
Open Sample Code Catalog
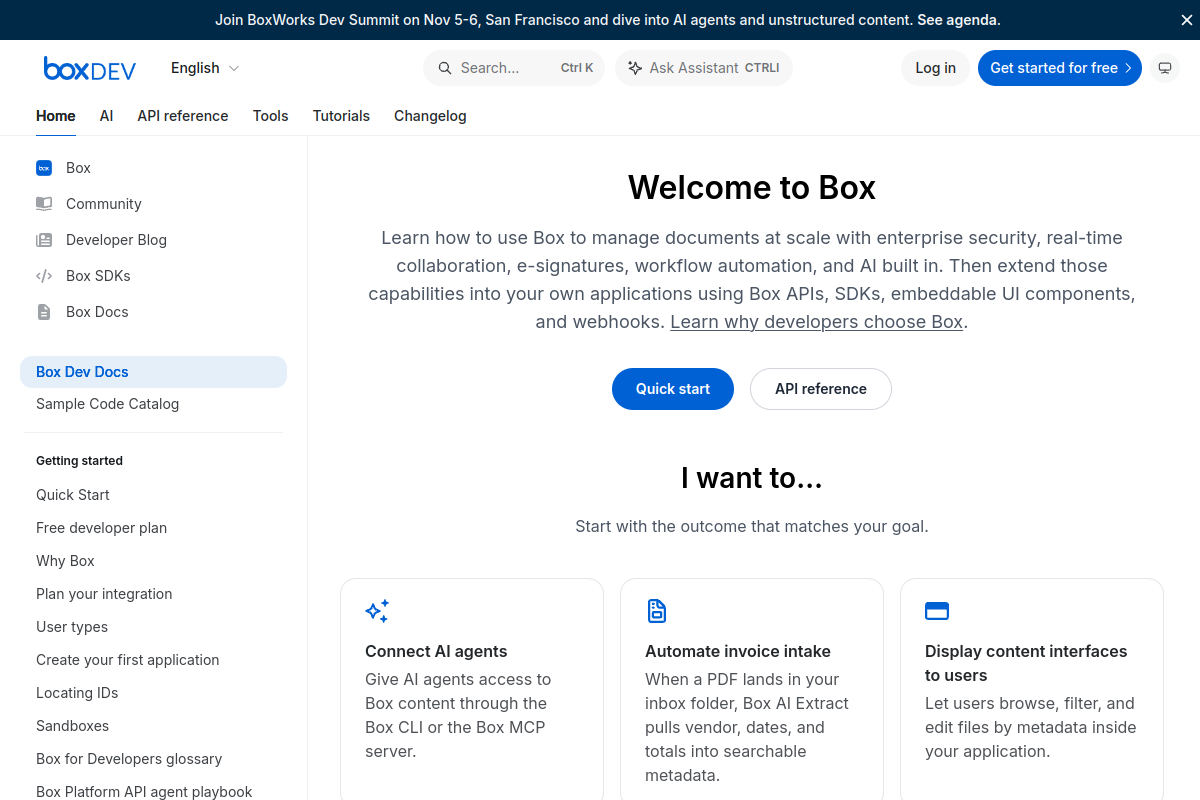point(107,404)
